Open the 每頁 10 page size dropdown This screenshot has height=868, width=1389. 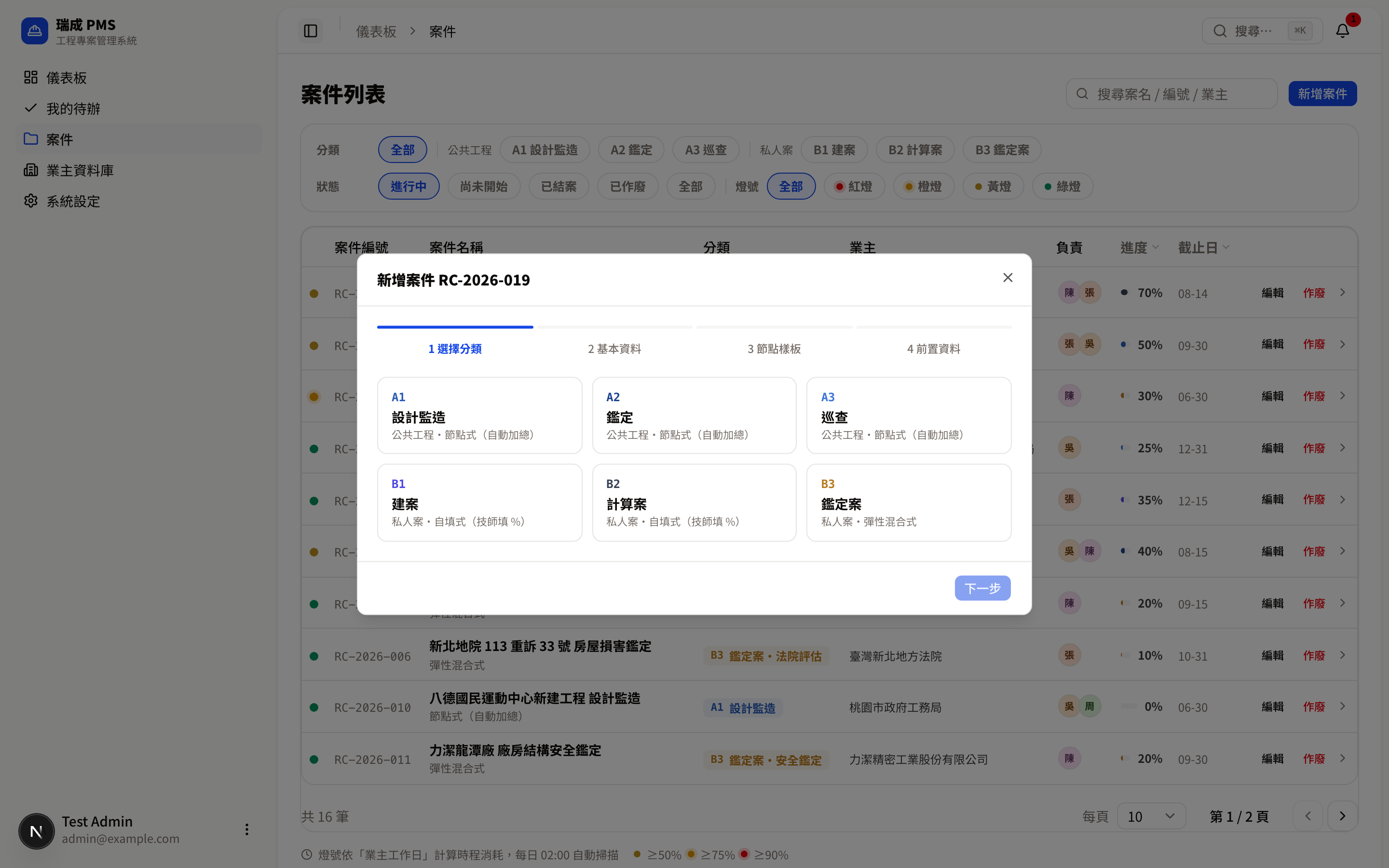click(1151, 816)
